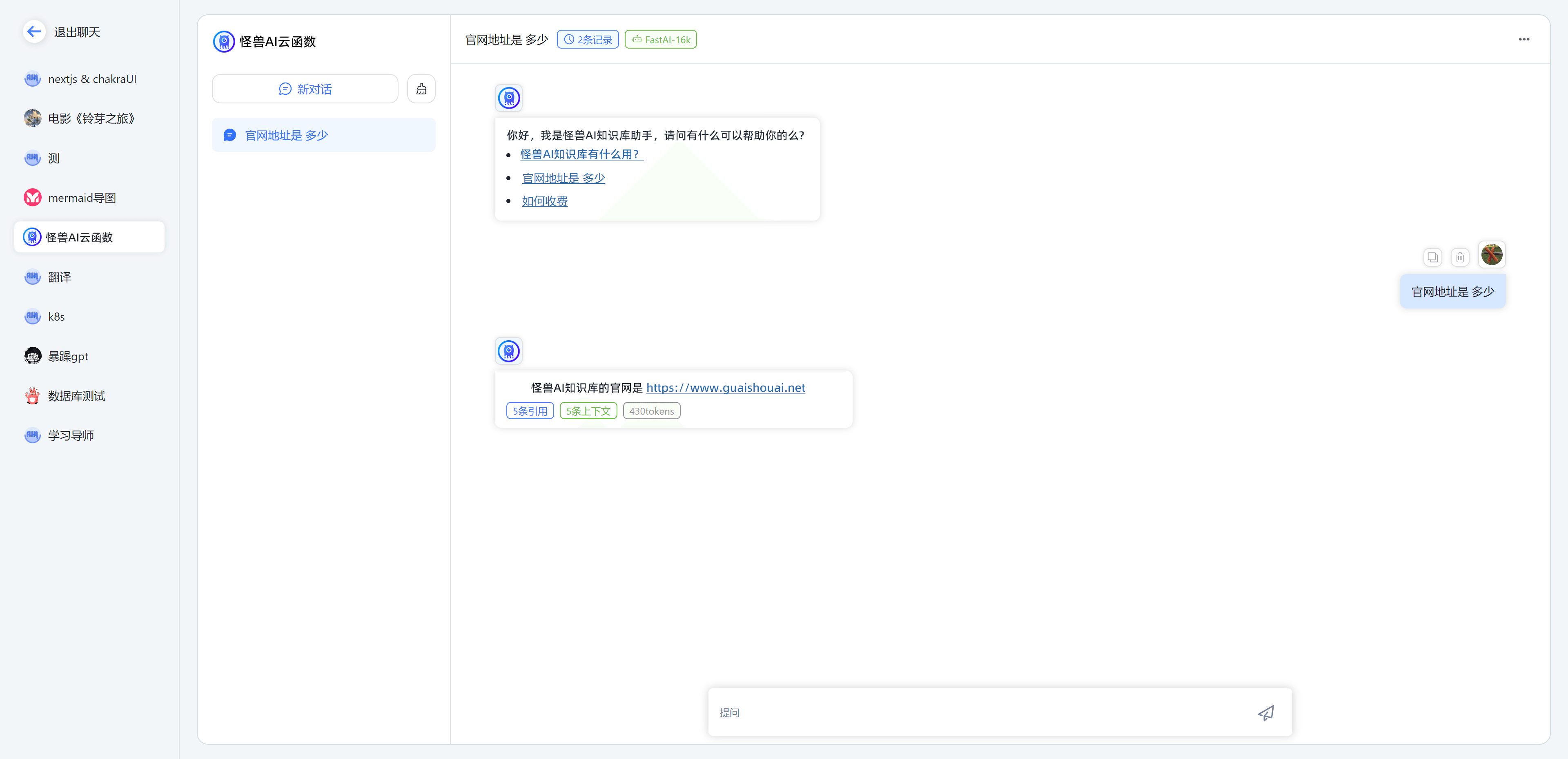Open the 暴躁gpt app
Viewport: 1568px width, 759px height.
coord(89,356)
